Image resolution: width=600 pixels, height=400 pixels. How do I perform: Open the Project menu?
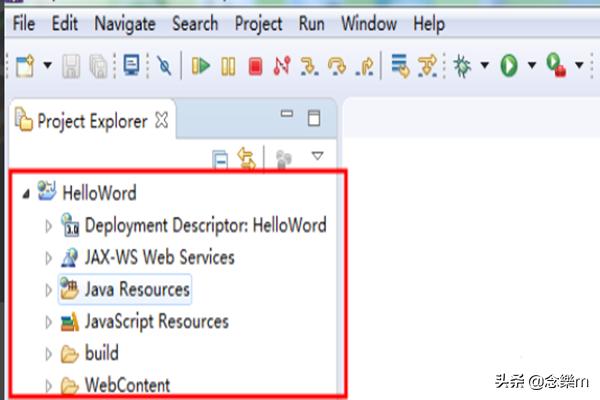(x=258, y=22)
